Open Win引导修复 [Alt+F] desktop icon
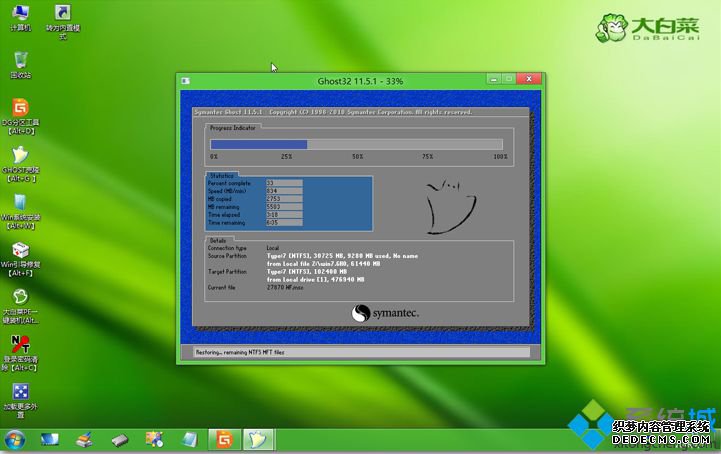 [x=21, y=259]
